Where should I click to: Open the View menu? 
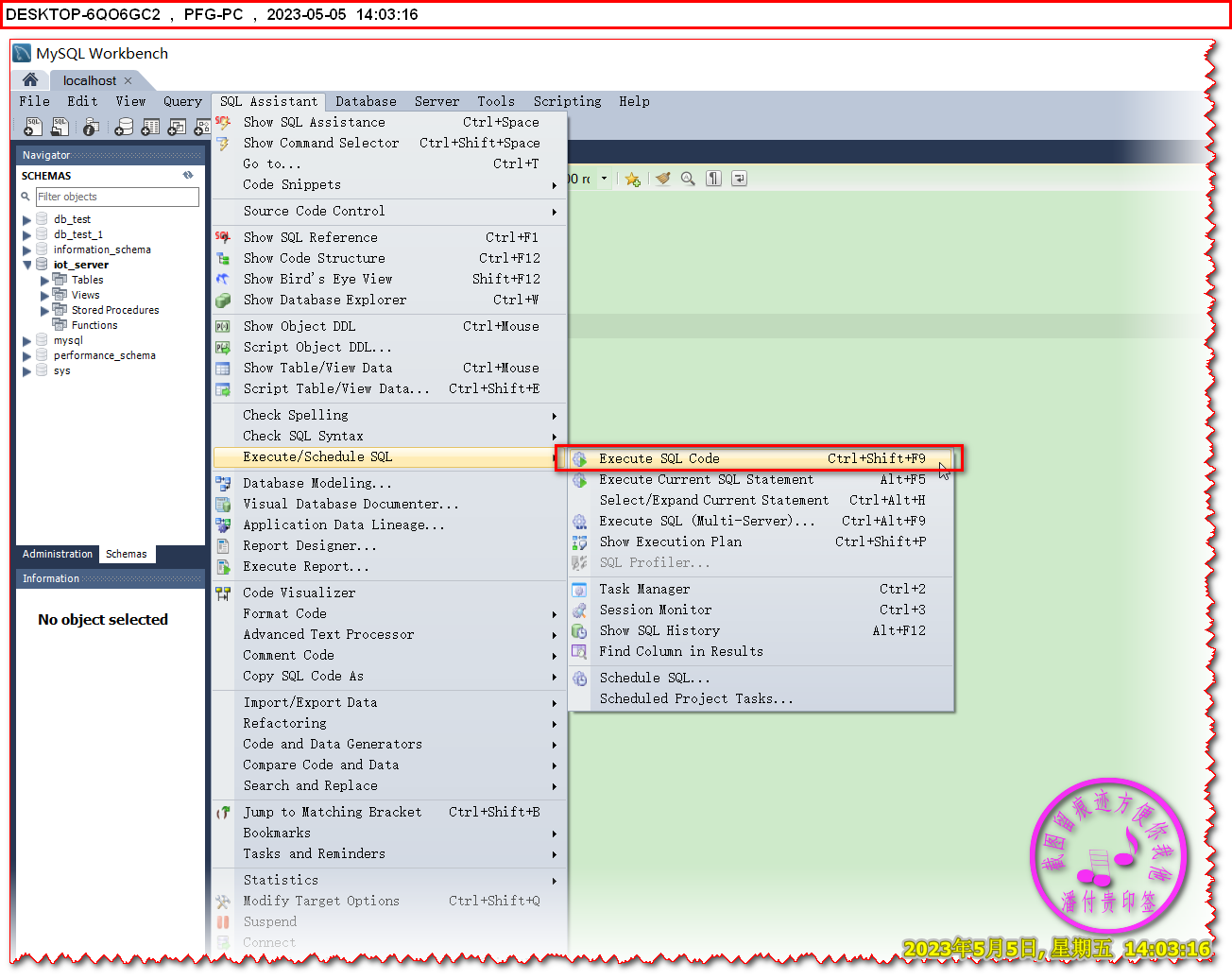pyautogui.click(x=130, y=101)
